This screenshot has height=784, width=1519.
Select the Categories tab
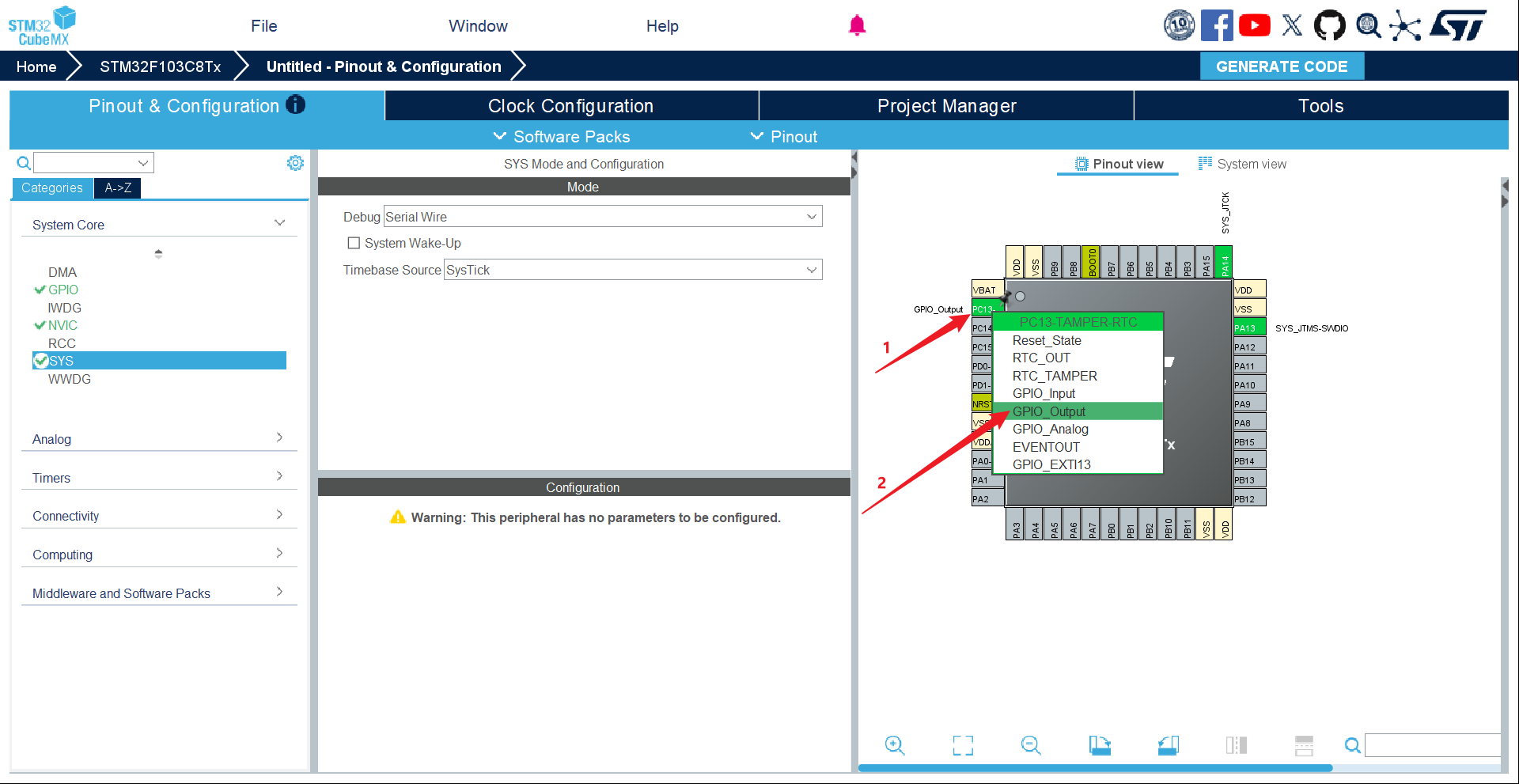(x=52, y=187)
